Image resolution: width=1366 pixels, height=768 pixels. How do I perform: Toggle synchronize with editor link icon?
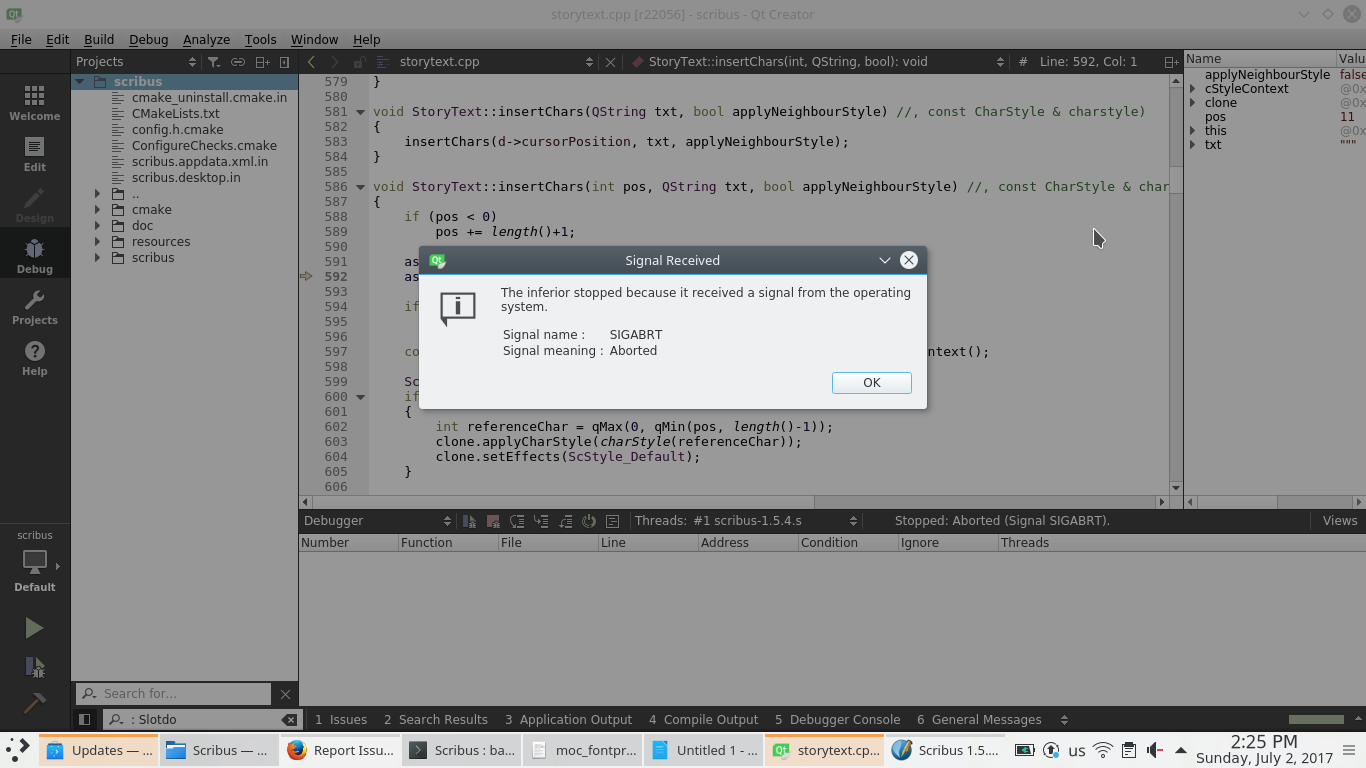coord(238,62)
